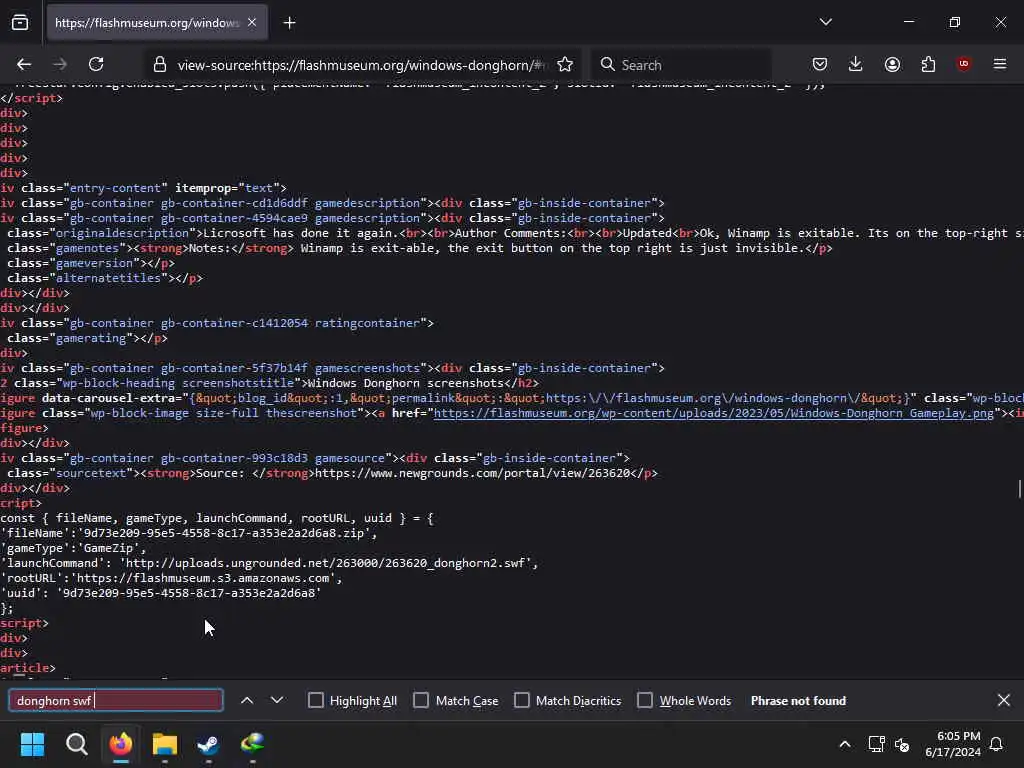Viewport: 1024px width, 768px height.
Task: Save page to Pocket
Action: tap(820, 64)
